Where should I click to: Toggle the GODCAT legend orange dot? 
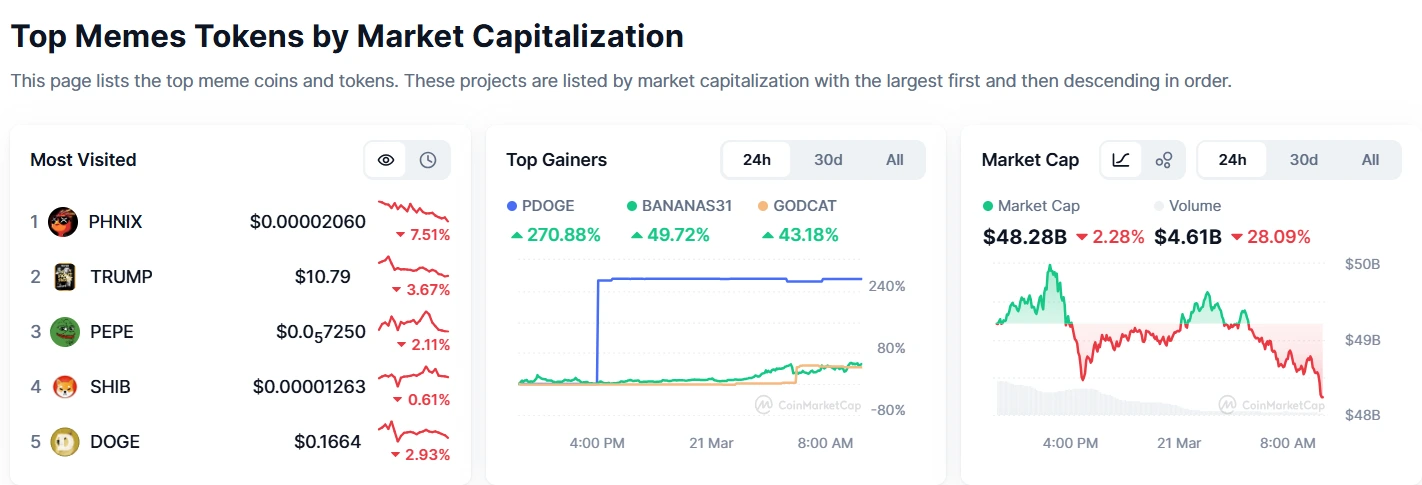[x=763, y=206]
